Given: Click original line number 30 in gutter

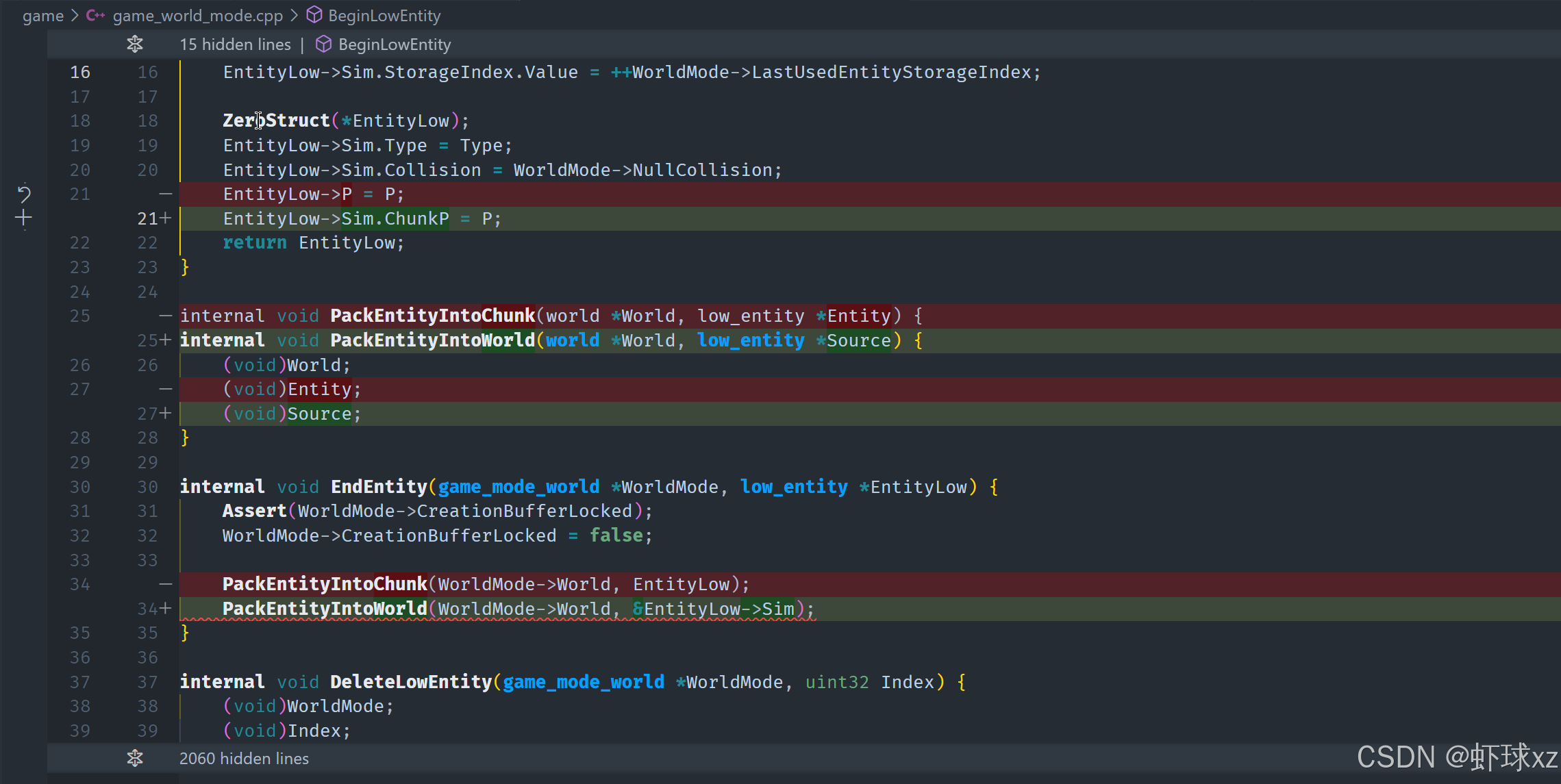Looking at the screenshot, I should pos(80,487).
